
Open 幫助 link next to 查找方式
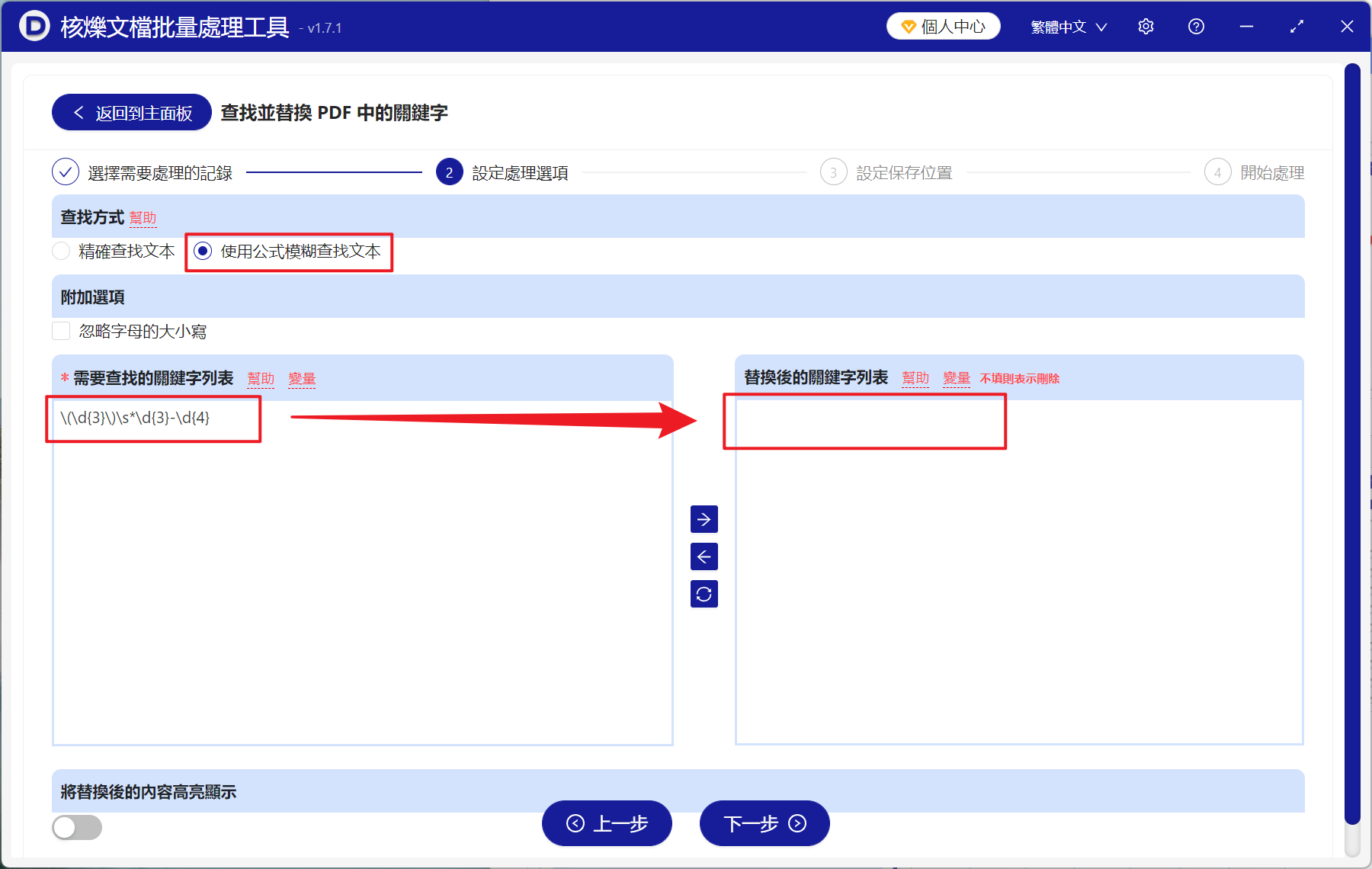click(143, 217)
